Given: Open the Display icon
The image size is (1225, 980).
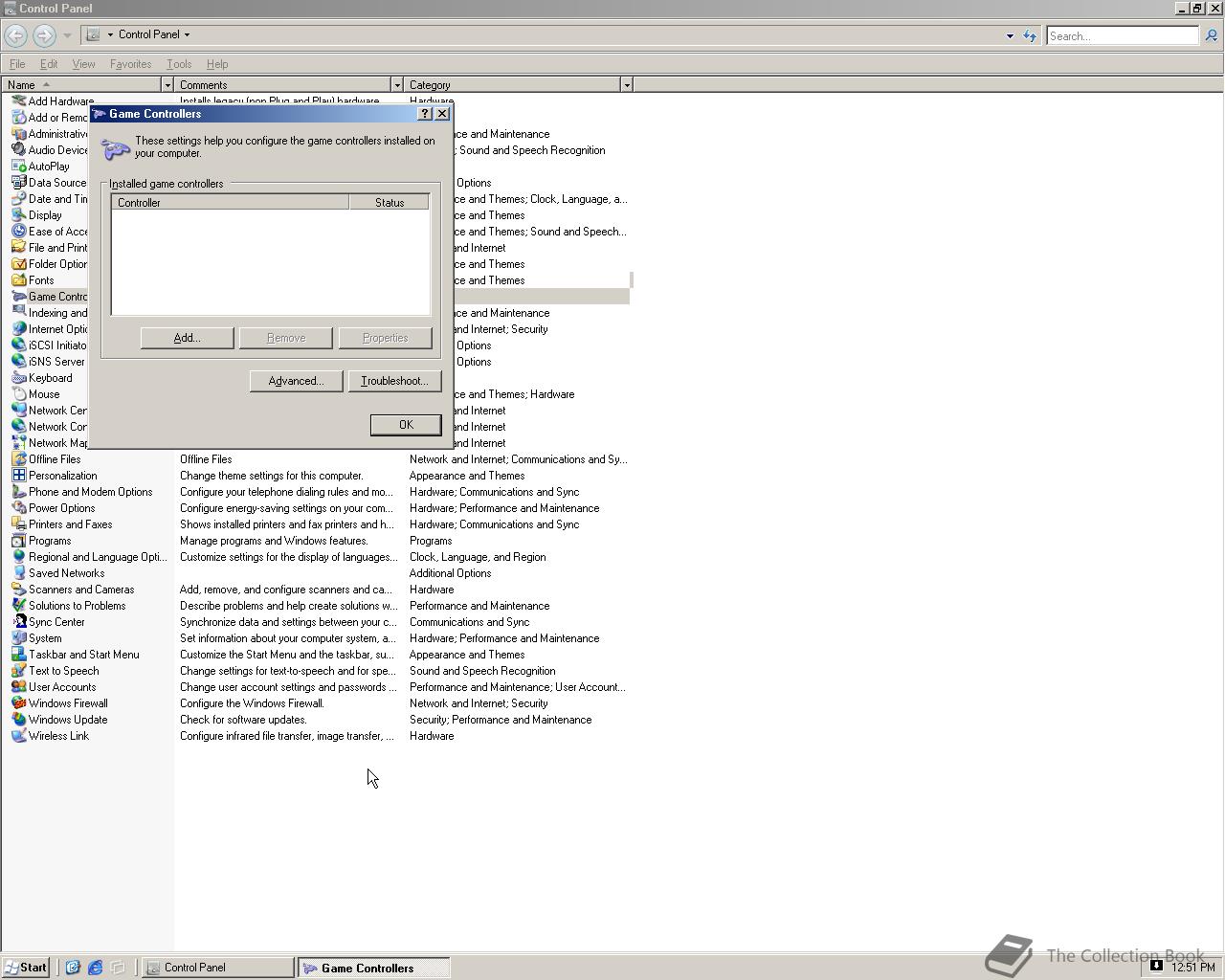Looking at the screenshot, I should tap(18, 215).
